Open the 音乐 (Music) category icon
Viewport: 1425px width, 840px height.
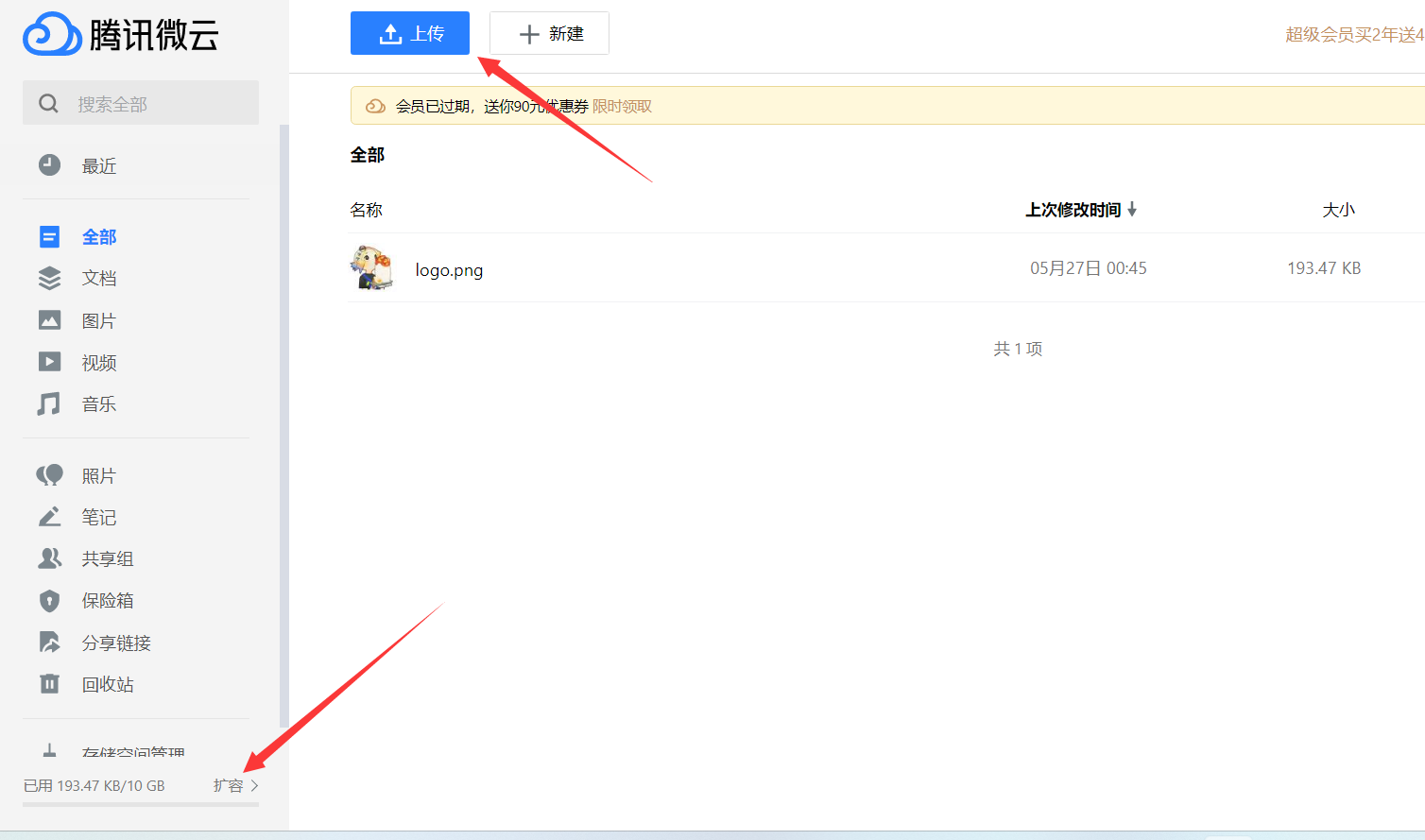coord(49,403)
